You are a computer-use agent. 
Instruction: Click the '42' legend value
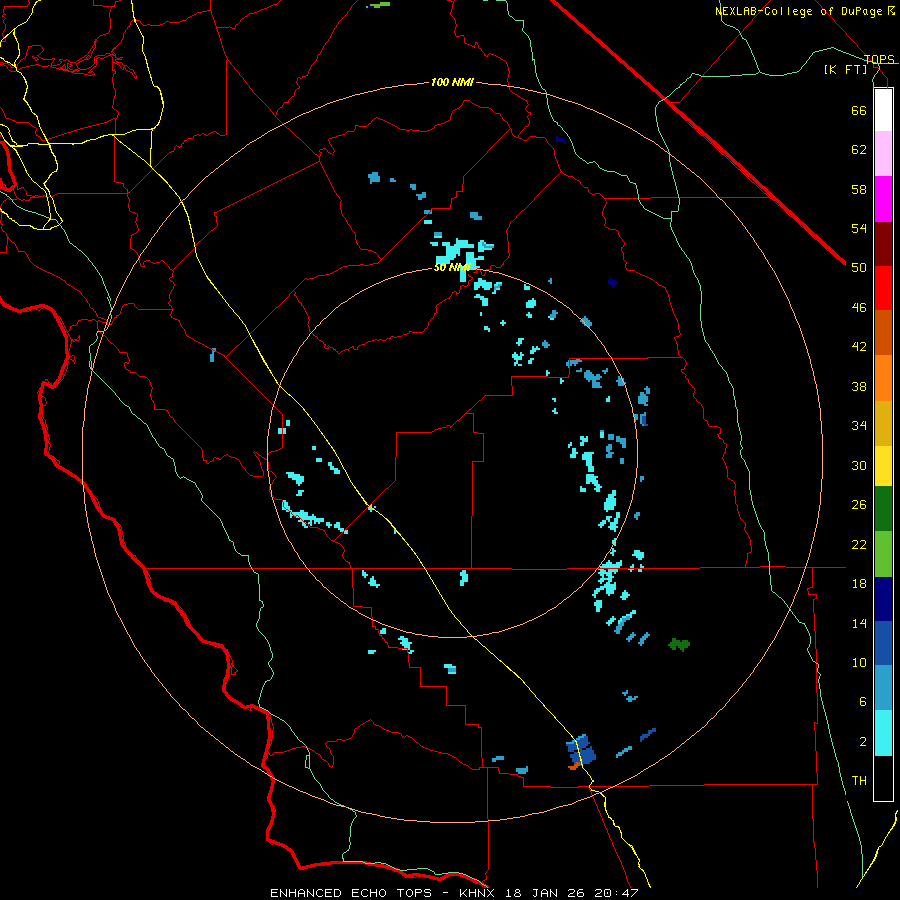tap(859, 347)
